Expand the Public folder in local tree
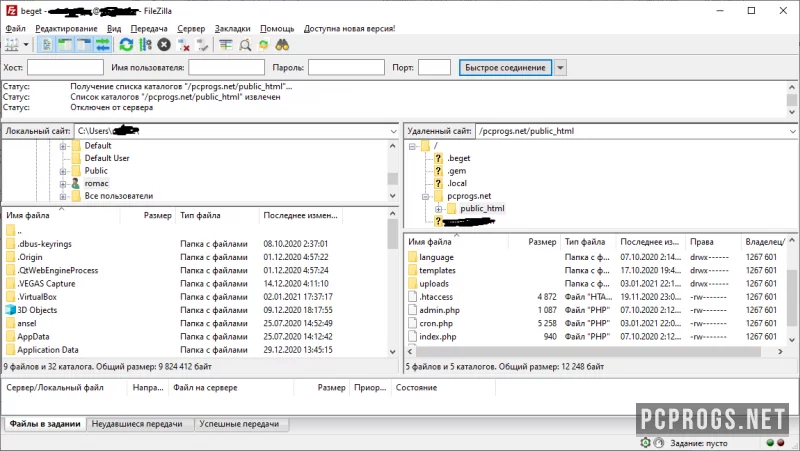This screenshot has width=800, height=451. (x=63, y=171)
